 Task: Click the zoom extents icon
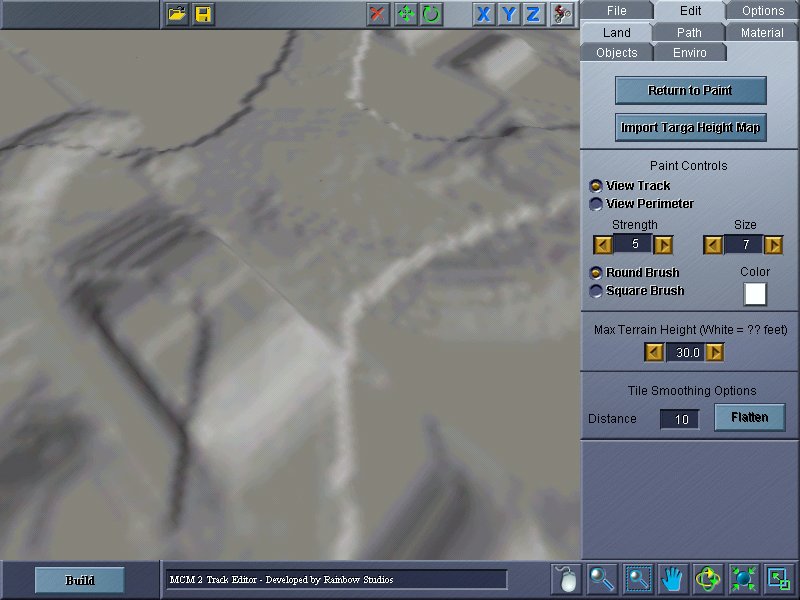743,579
